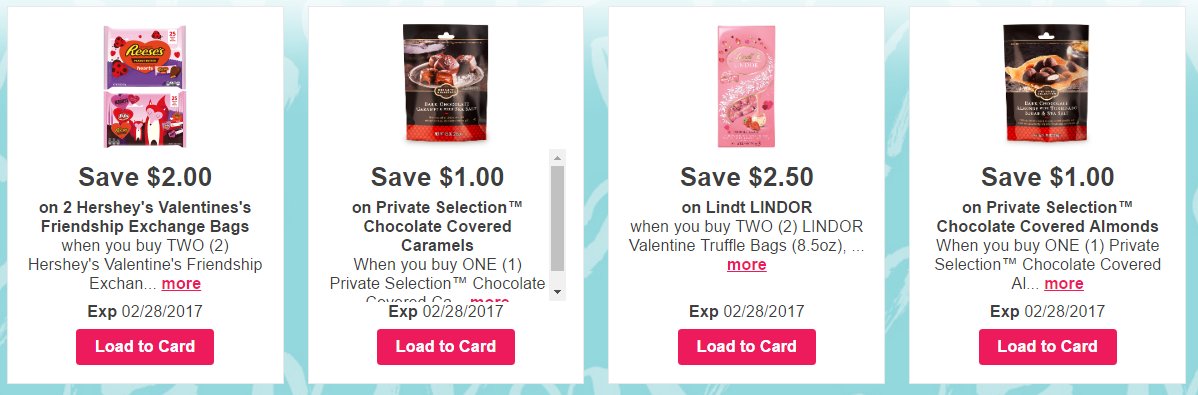Click the scrollbar thumb in the Caramels card
The image size is (1198, 395).
click(558, 219)
